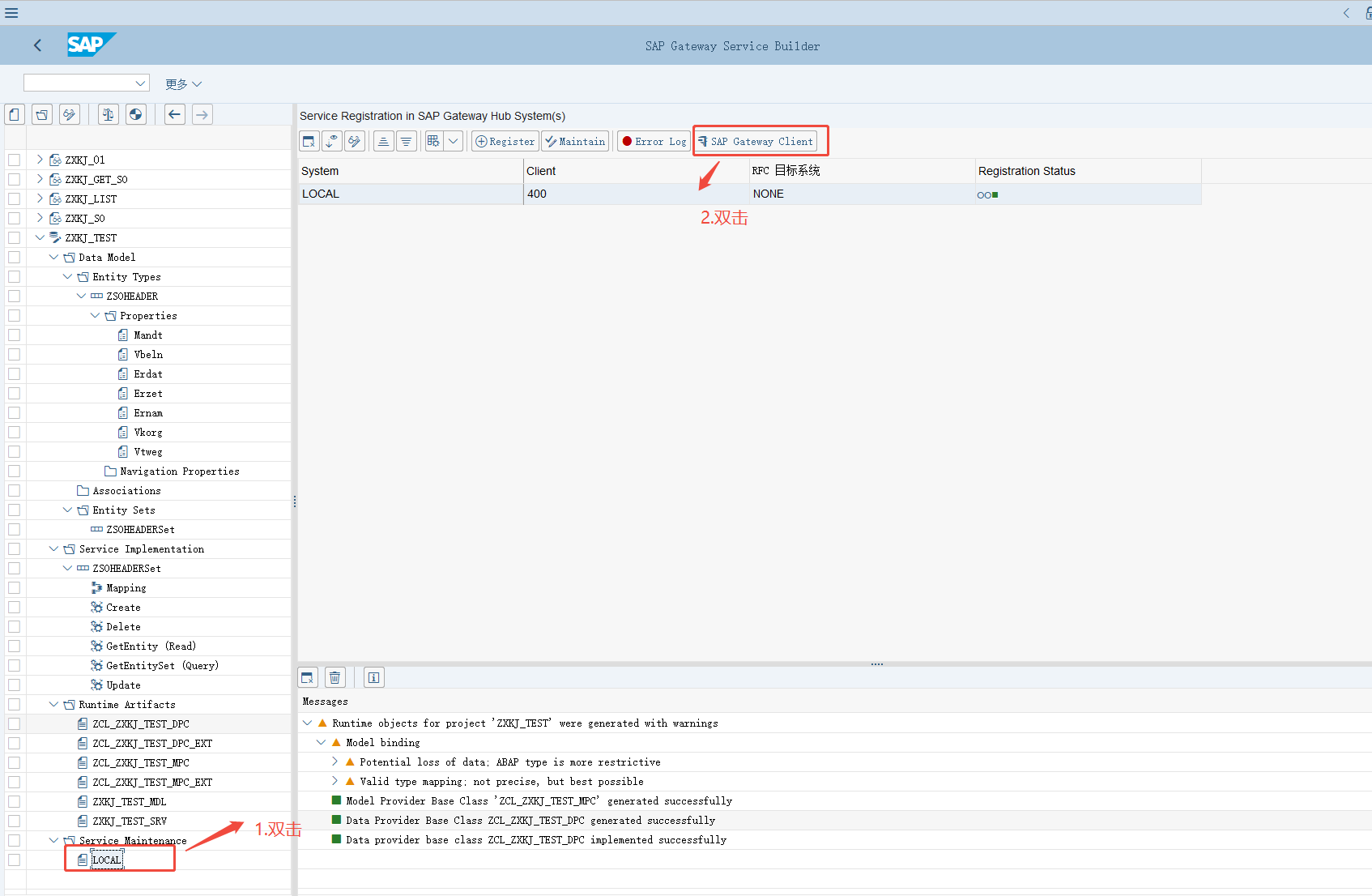The height and width of the screenshot is (896, 1372).
Task: Click display/change icon in registration toolbar
Action: pyautogui.click(x=355, y=142)
